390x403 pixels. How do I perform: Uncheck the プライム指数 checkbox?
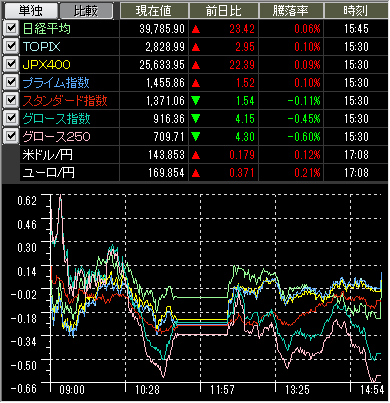(11, 82)
